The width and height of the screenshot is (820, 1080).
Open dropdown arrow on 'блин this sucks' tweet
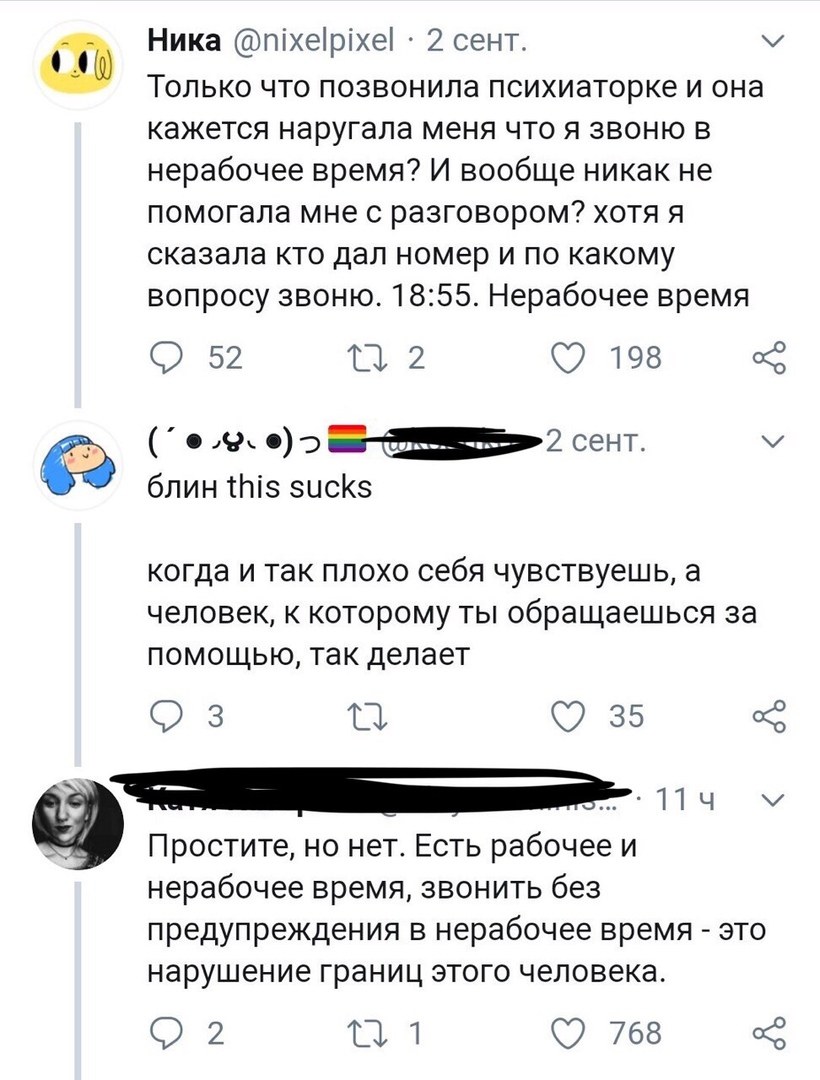(772, 441)
